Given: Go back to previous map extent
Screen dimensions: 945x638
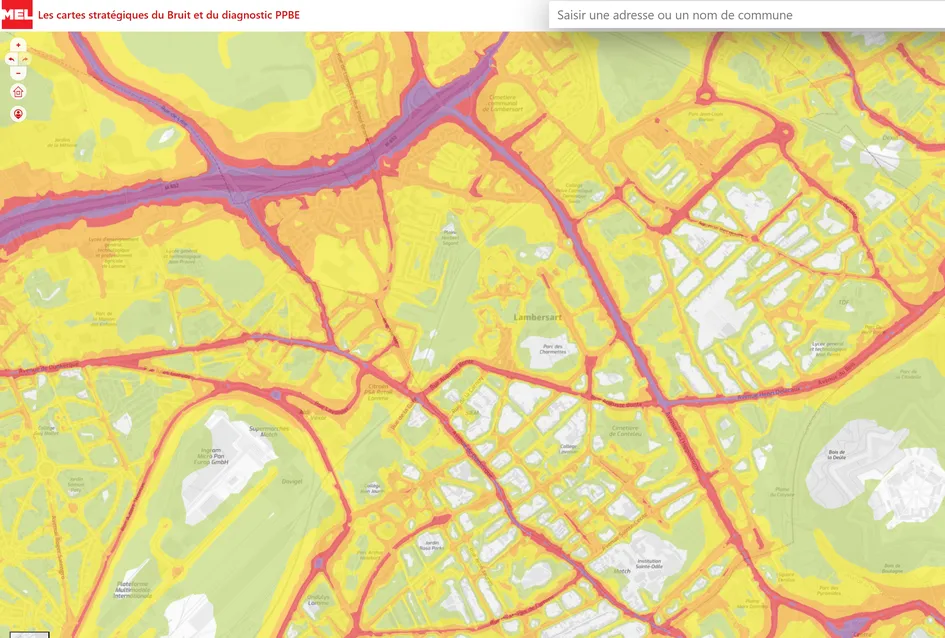Looking at the screenshot, I should coord(12,59).
